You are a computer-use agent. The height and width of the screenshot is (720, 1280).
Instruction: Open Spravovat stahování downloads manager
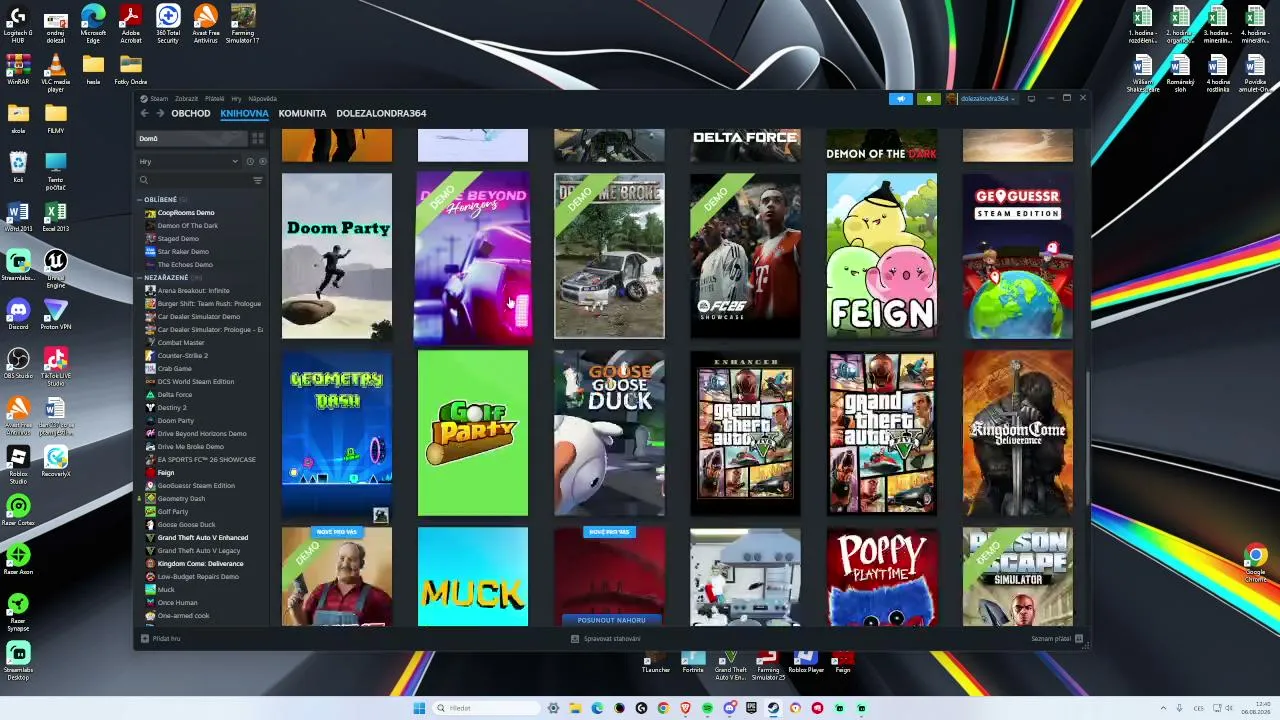[607, 638]
